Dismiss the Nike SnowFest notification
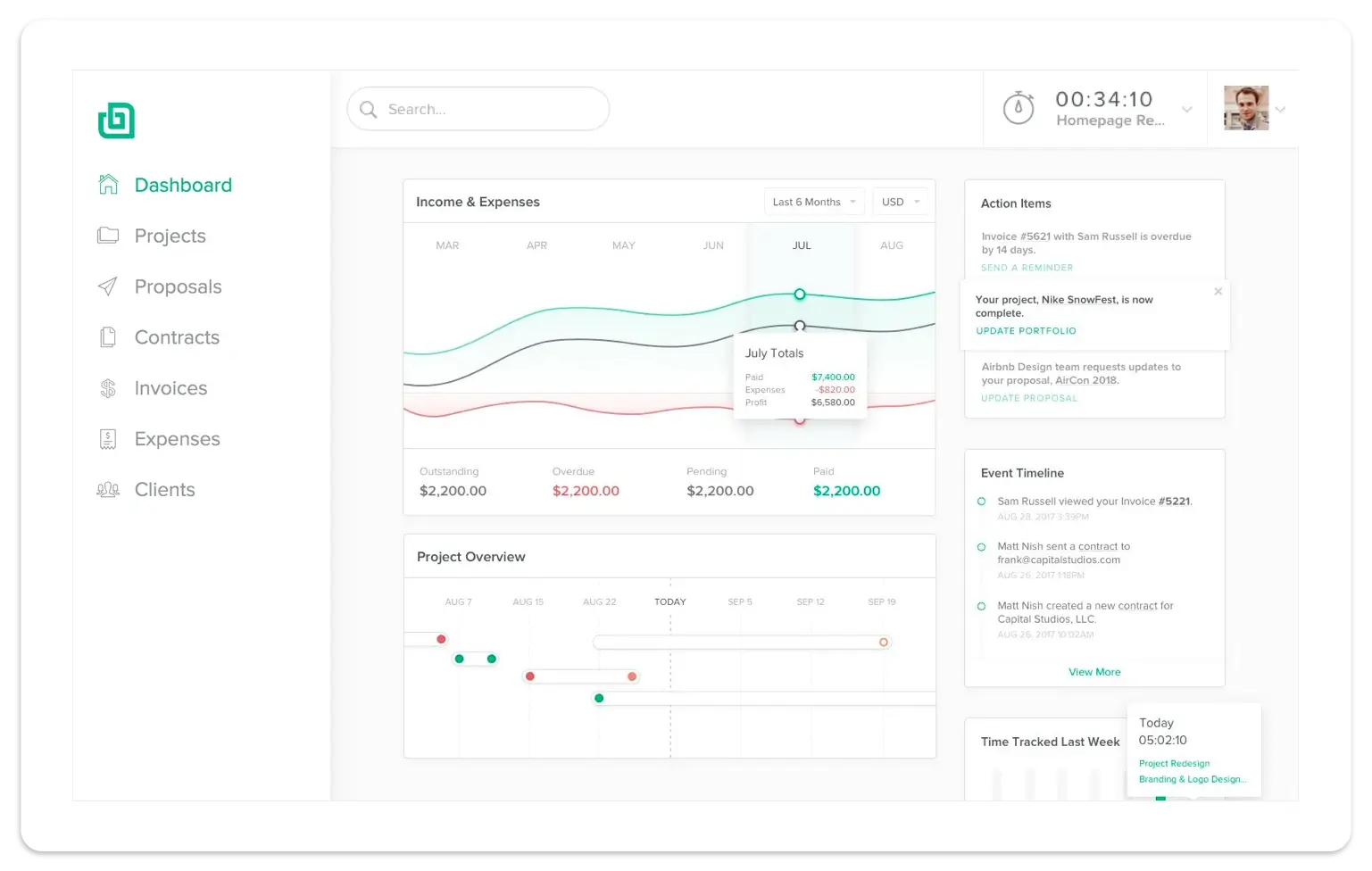Image resolution: width=1372 pixels, height=871 pixels. tap(1218, 291)
